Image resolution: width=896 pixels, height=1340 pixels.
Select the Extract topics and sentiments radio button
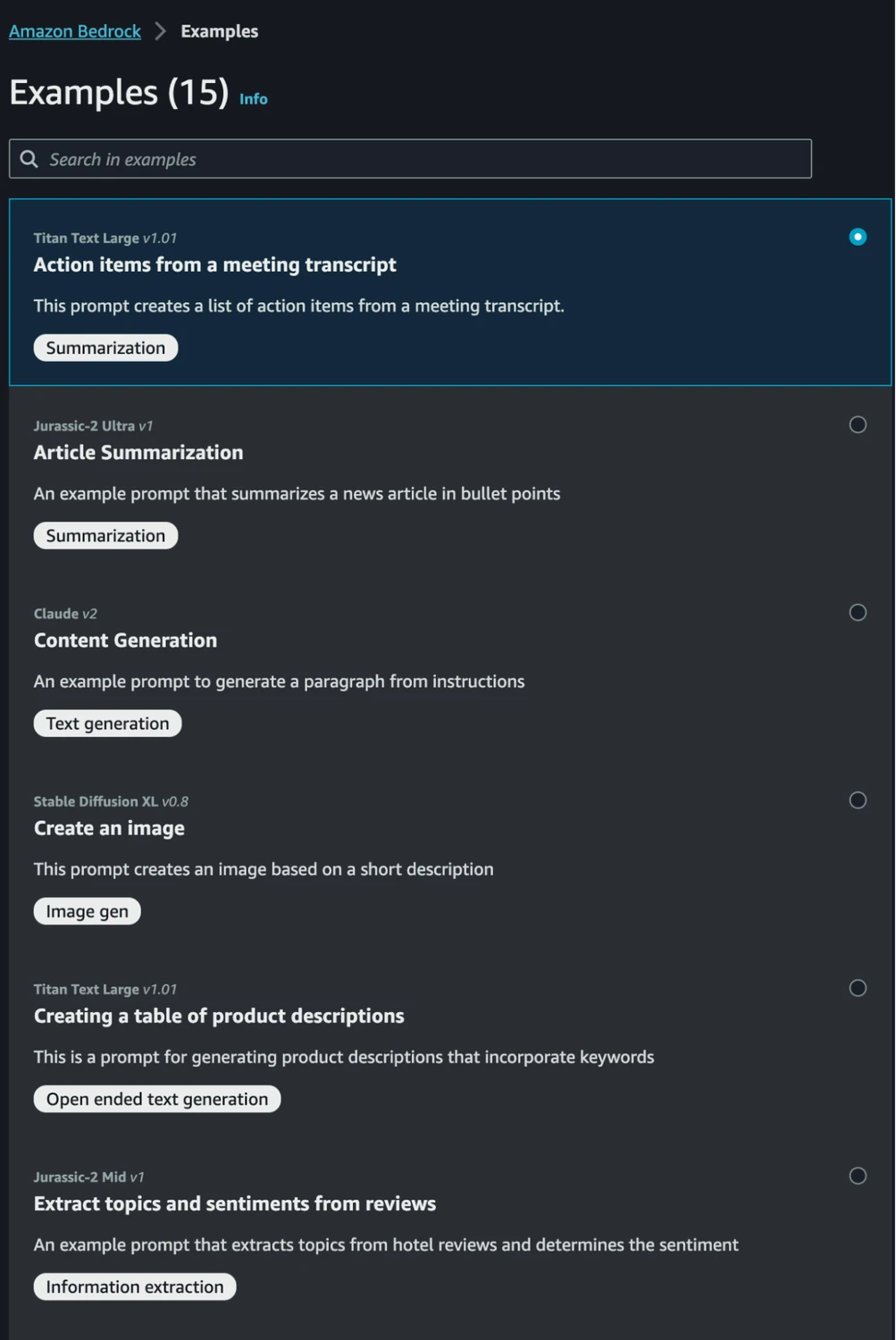click(858, 1175)
